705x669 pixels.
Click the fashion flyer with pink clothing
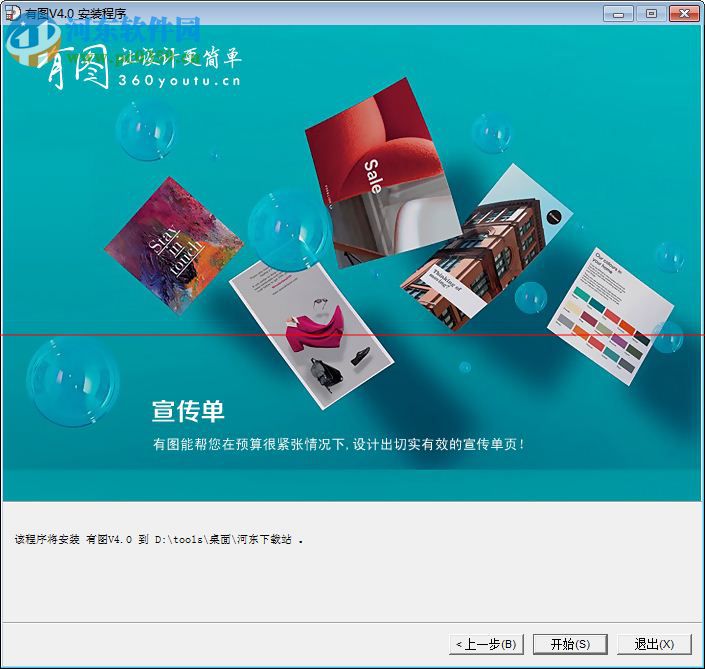(x=311, y=336)
